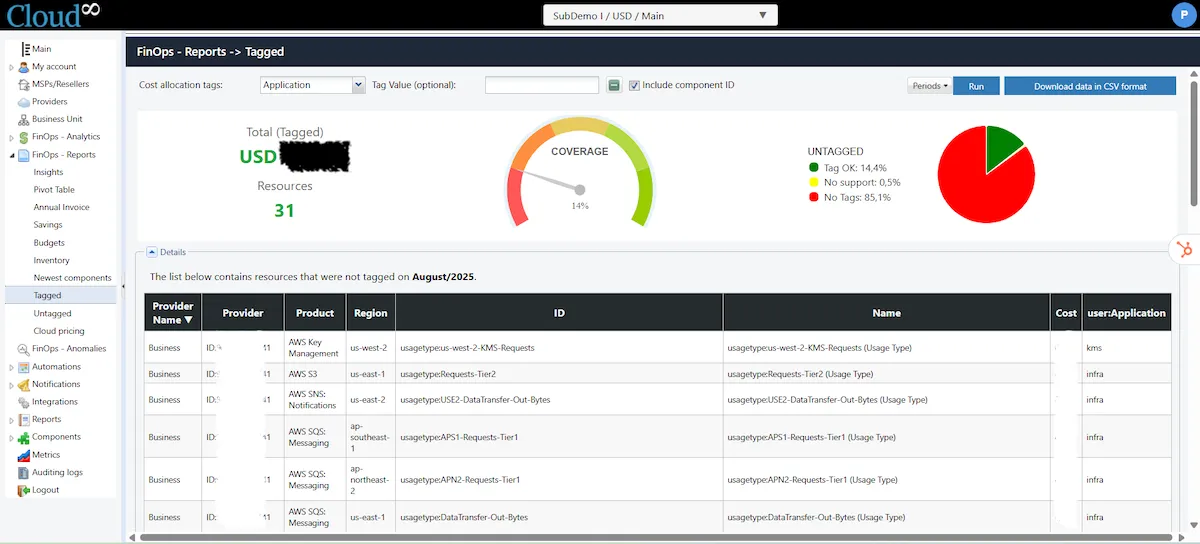The height and width of the screenshot is (544, 1200).
Task: Click the HubSpot chat widget icon
Action: pos(1184,250)
